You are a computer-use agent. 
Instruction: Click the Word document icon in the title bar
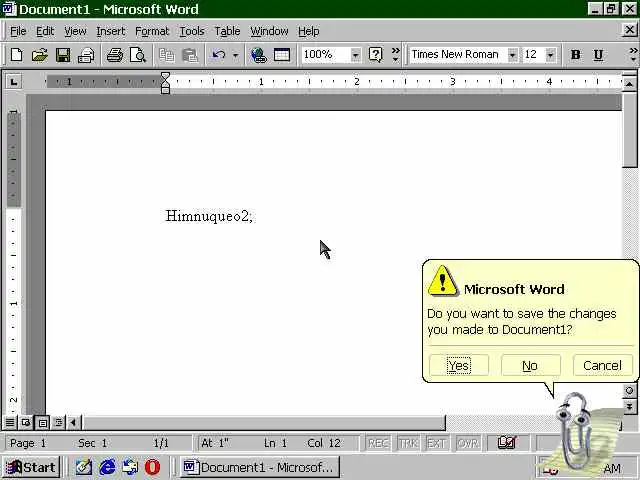[9, 9]
